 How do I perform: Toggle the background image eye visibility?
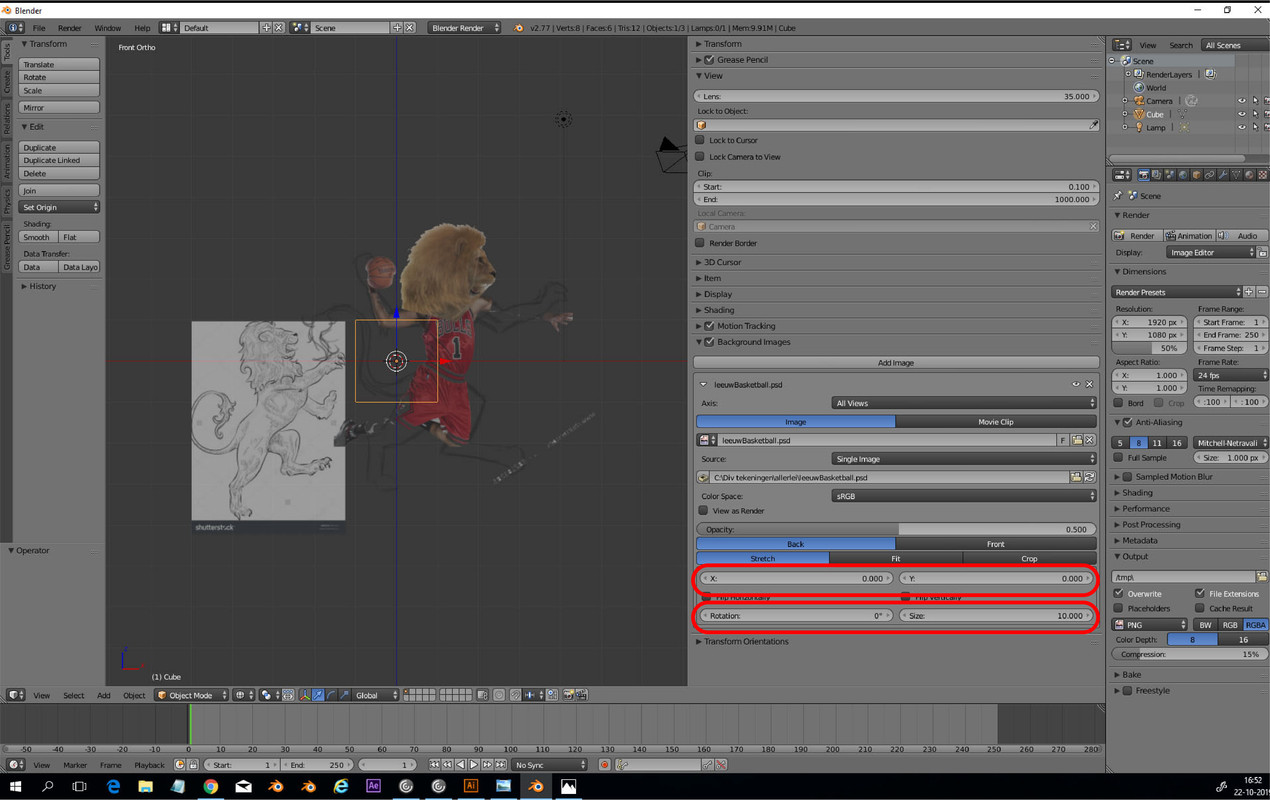[x=1076, y=384]
